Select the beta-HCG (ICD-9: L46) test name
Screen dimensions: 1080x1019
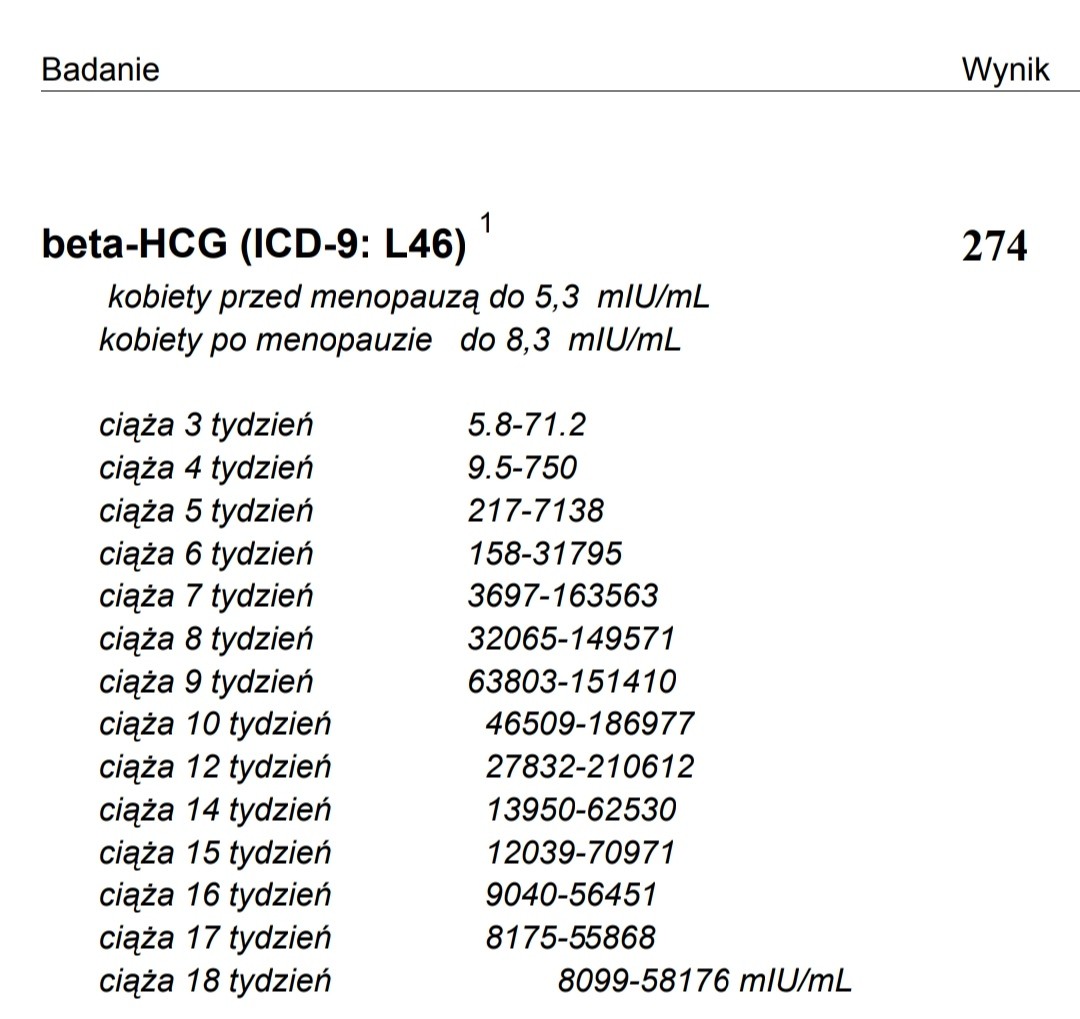click(254, 245)
